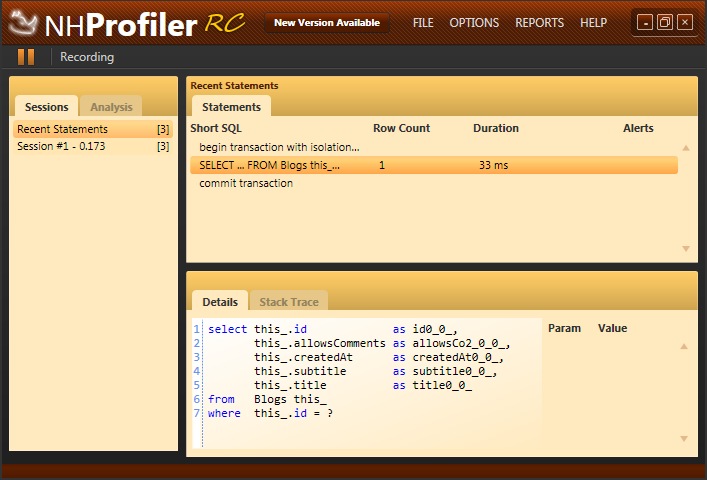Switch to the Analysis tab
Screen dimensions: 707x480
click(111, 106)
